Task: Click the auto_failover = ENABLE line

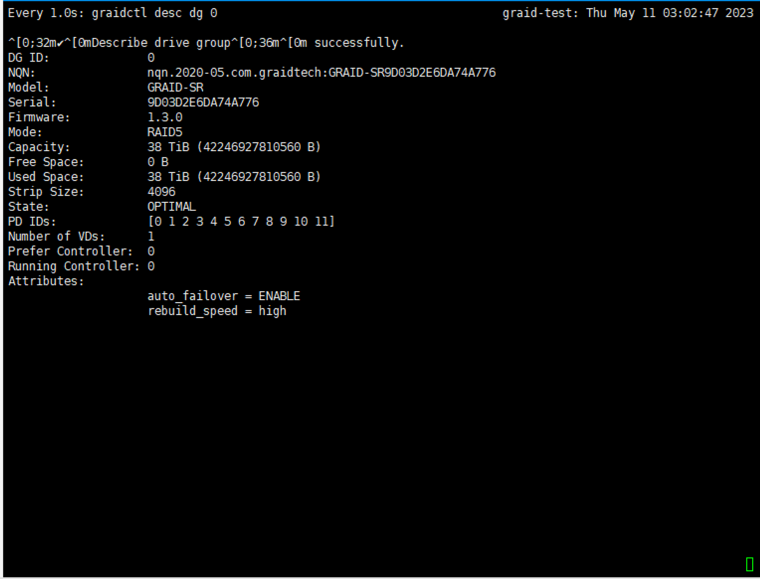Action: [x=224, y=296]
